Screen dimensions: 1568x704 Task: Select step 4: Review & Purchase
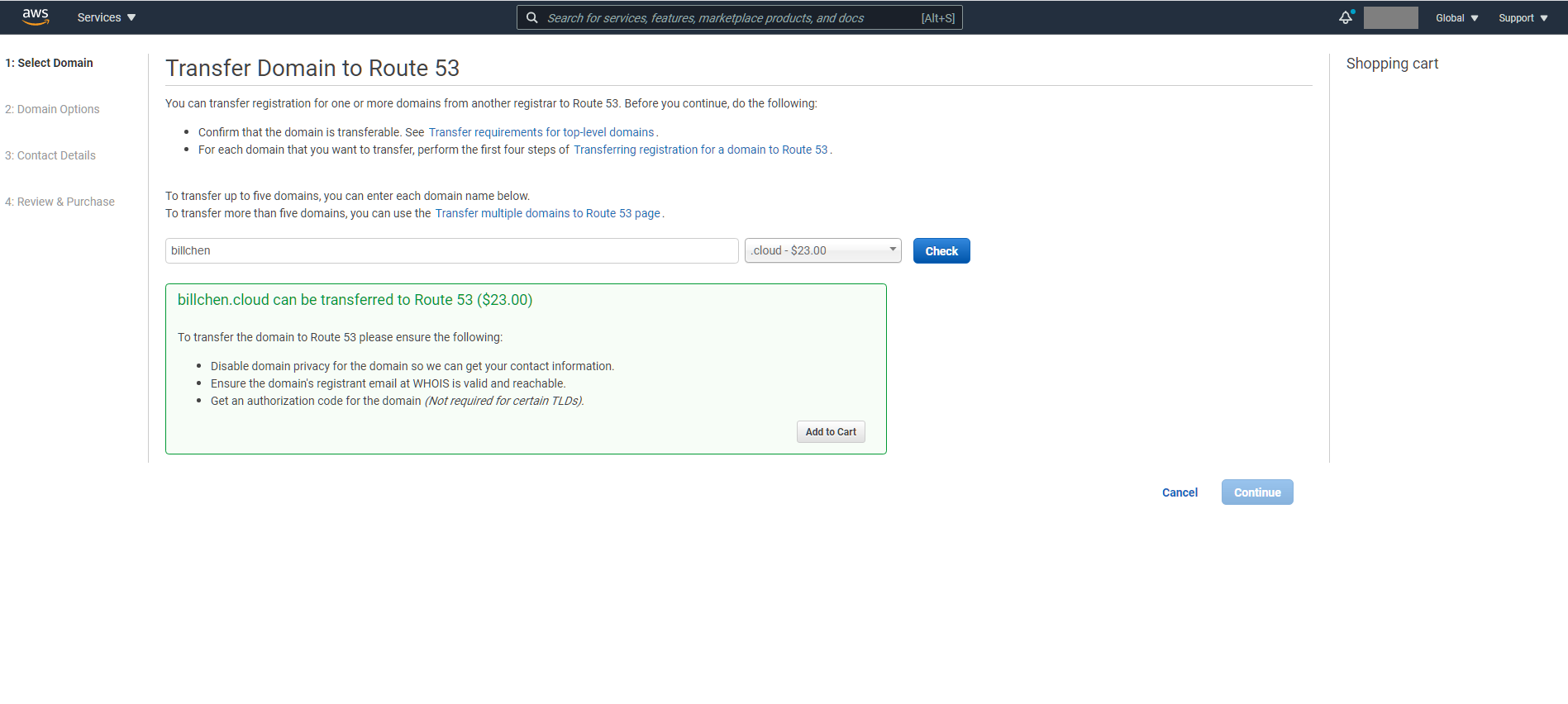[x=60, y=202]
